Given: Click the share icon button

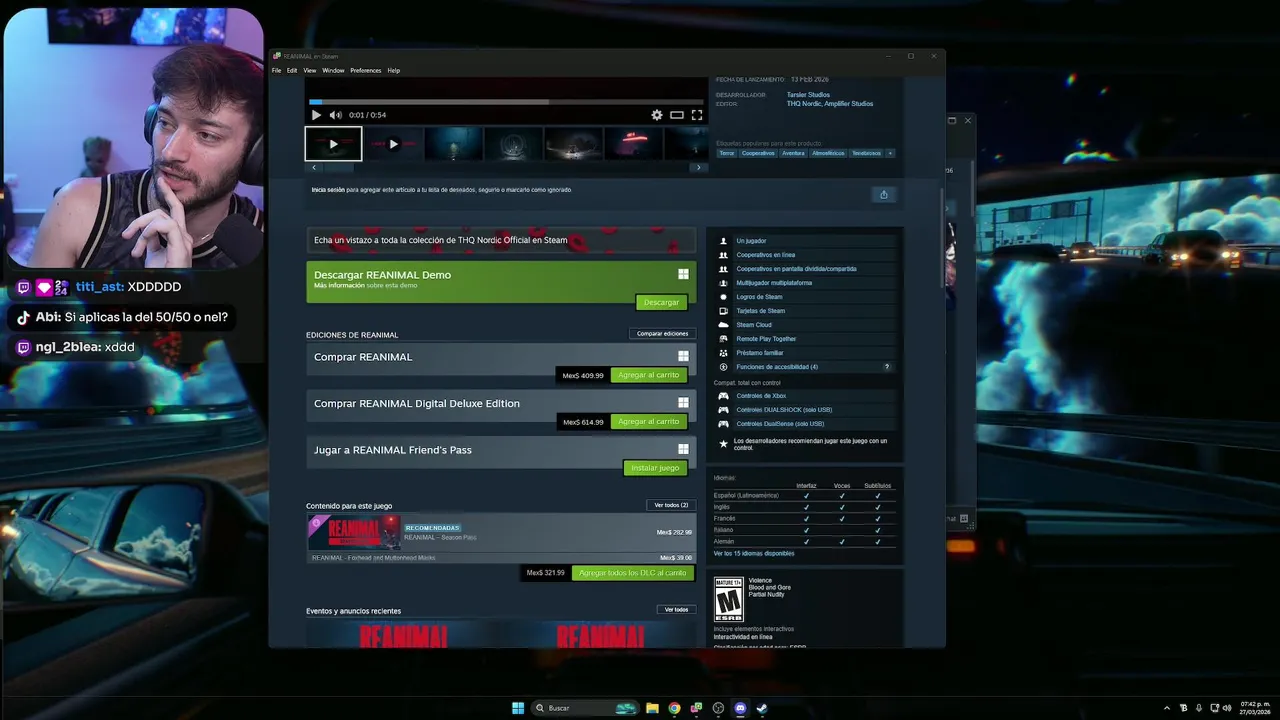Looking at the screenshot, I should point(883,195).
